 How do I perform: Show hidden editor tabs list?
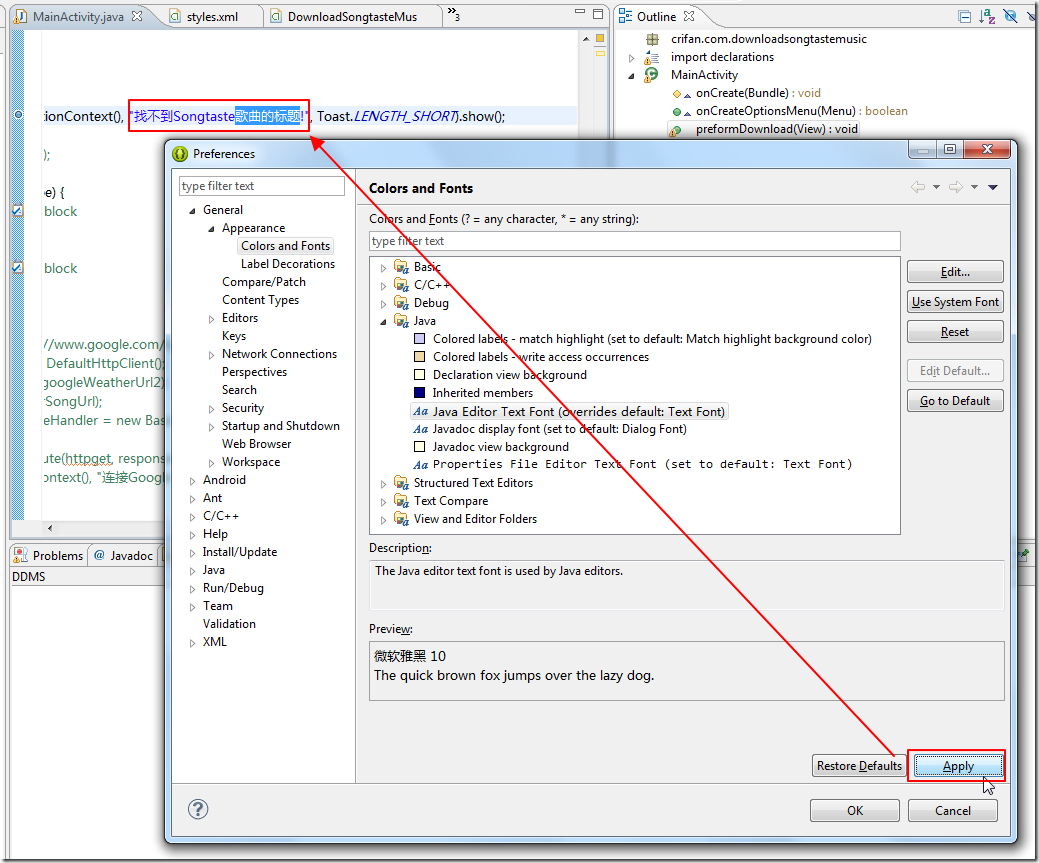click(x=453, y=13)
